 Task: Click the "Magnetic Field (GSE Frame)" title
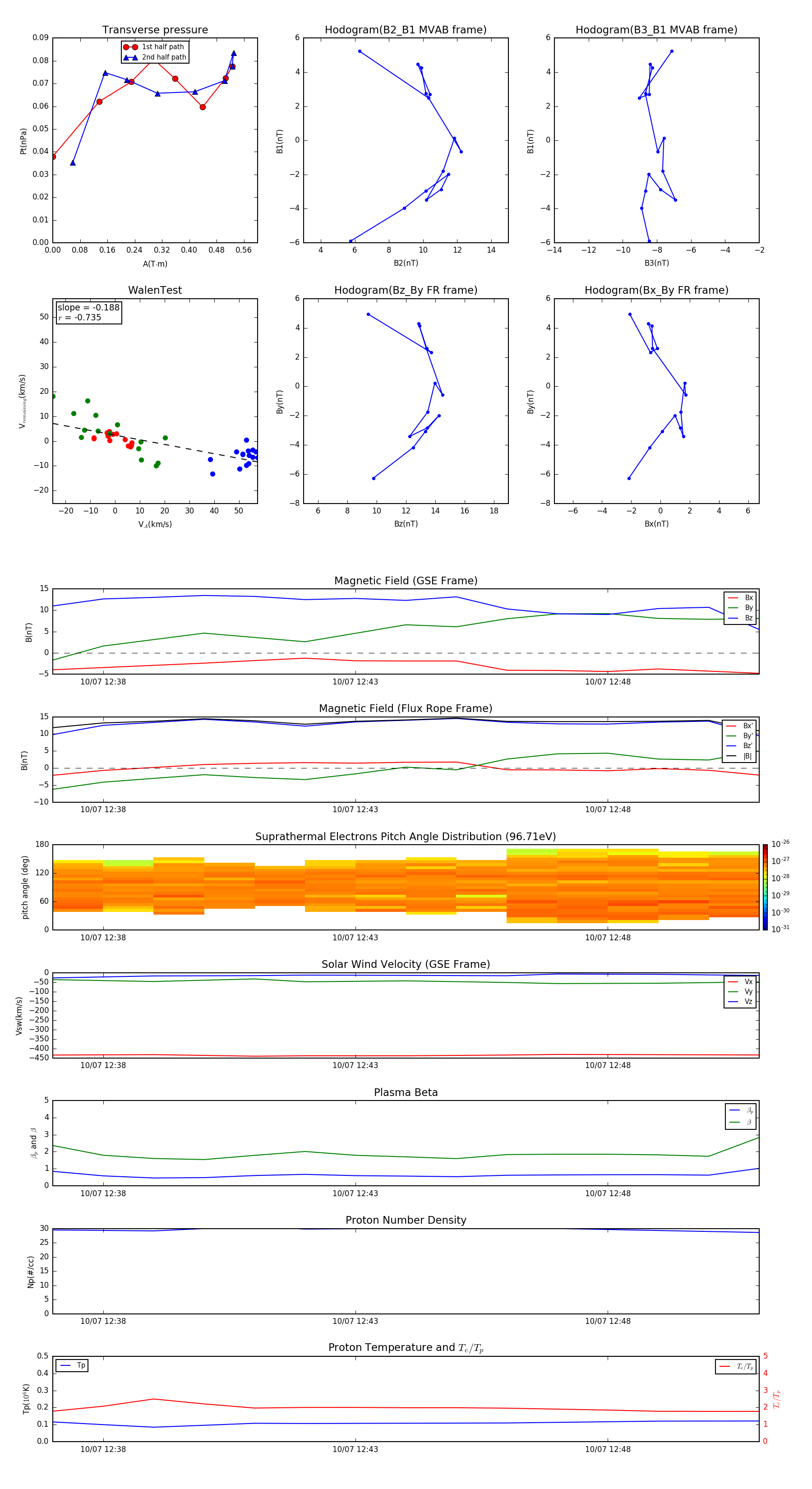(406, 581)
